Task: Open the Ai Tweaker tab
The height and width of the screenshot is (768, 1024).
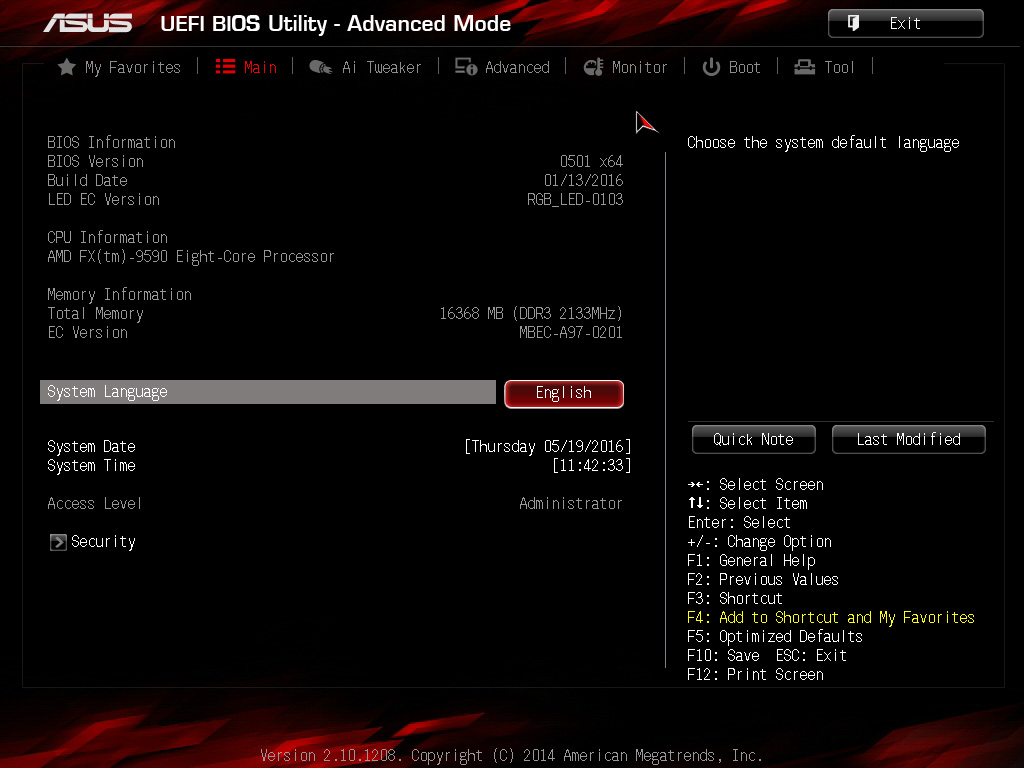Action: (365, 67)
